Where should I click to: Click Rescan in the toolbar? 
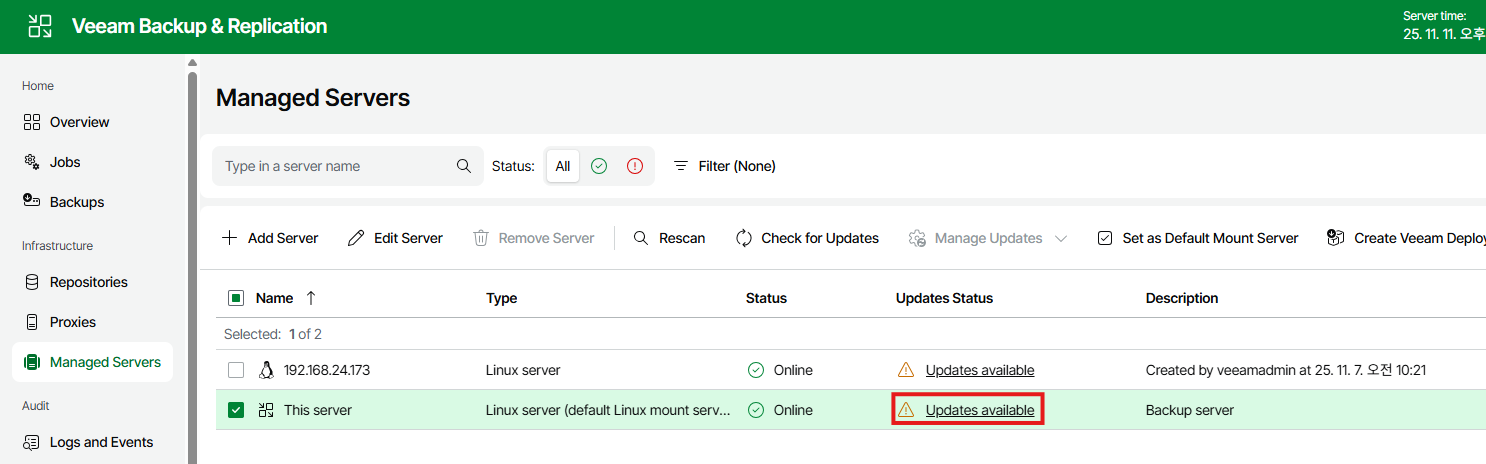tap(670, 238)
